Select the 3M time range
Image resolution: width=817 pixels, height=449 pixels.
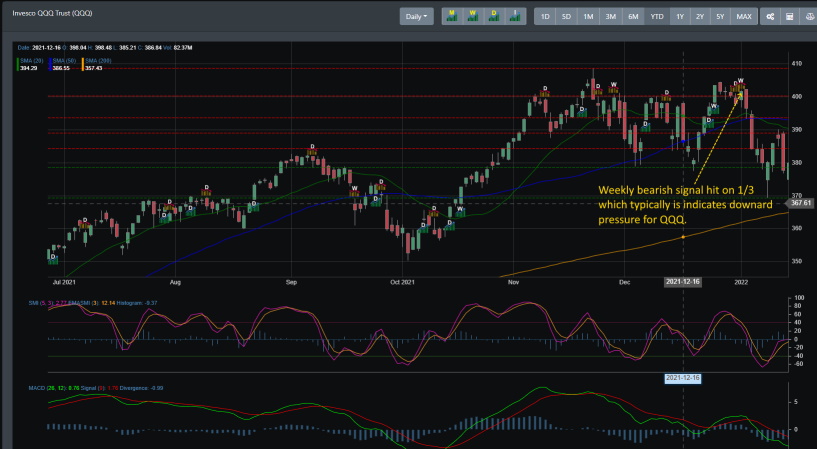[611, 16]
